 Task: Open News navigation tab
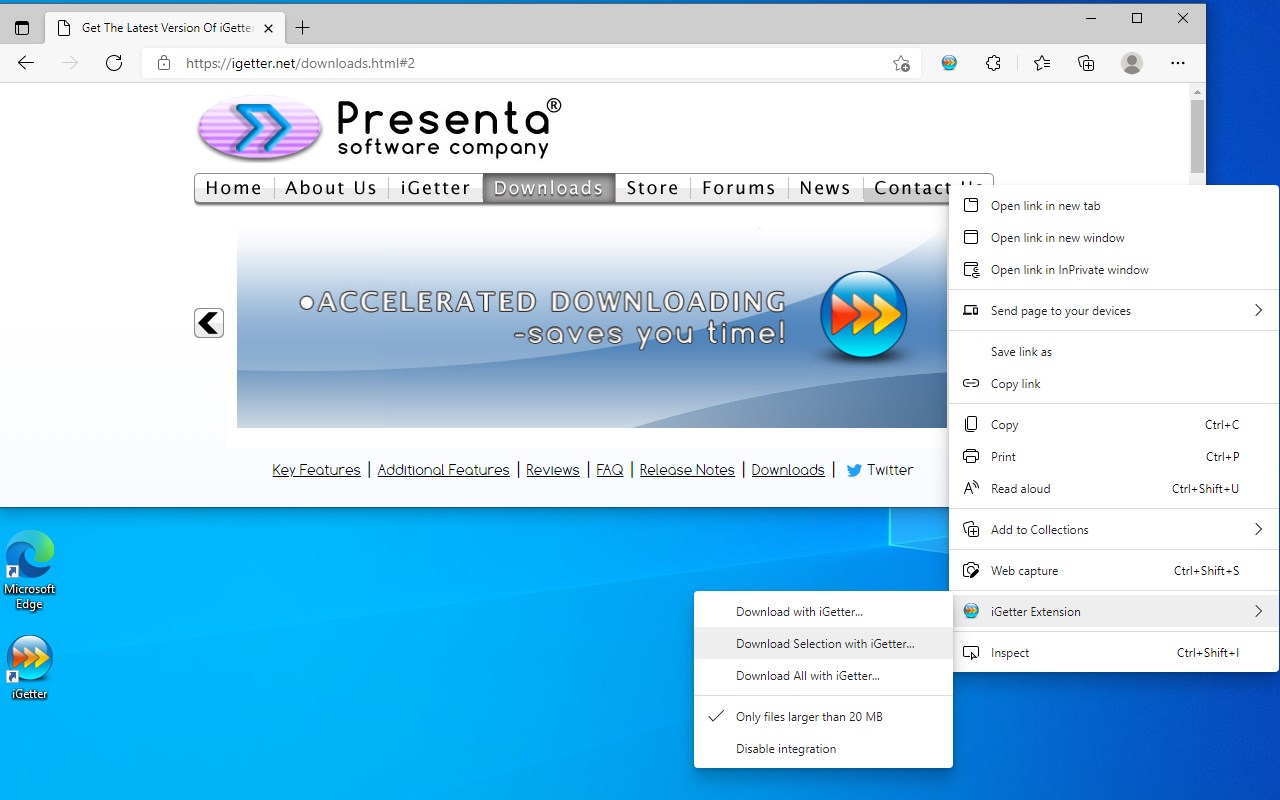coord(825,188)
